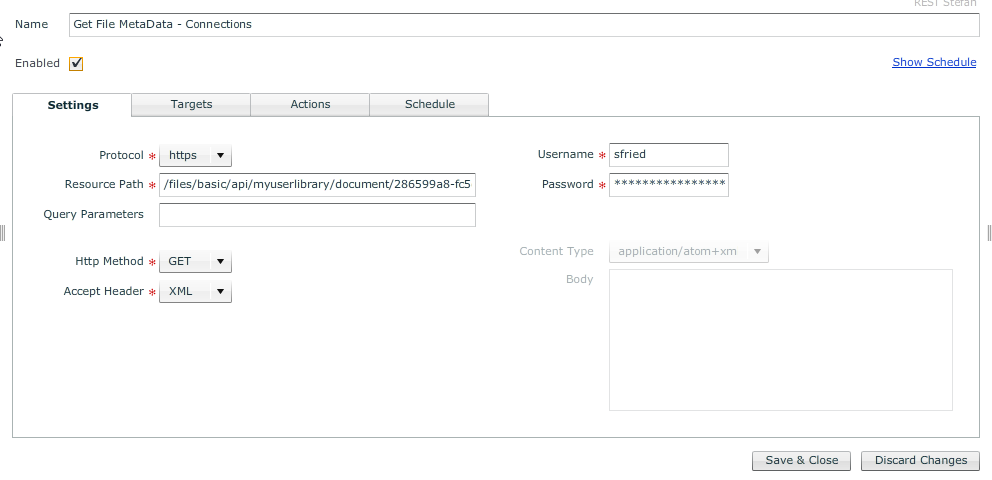Select the Password field
Viewport: 992px width, 480px height.
(668, 185)
